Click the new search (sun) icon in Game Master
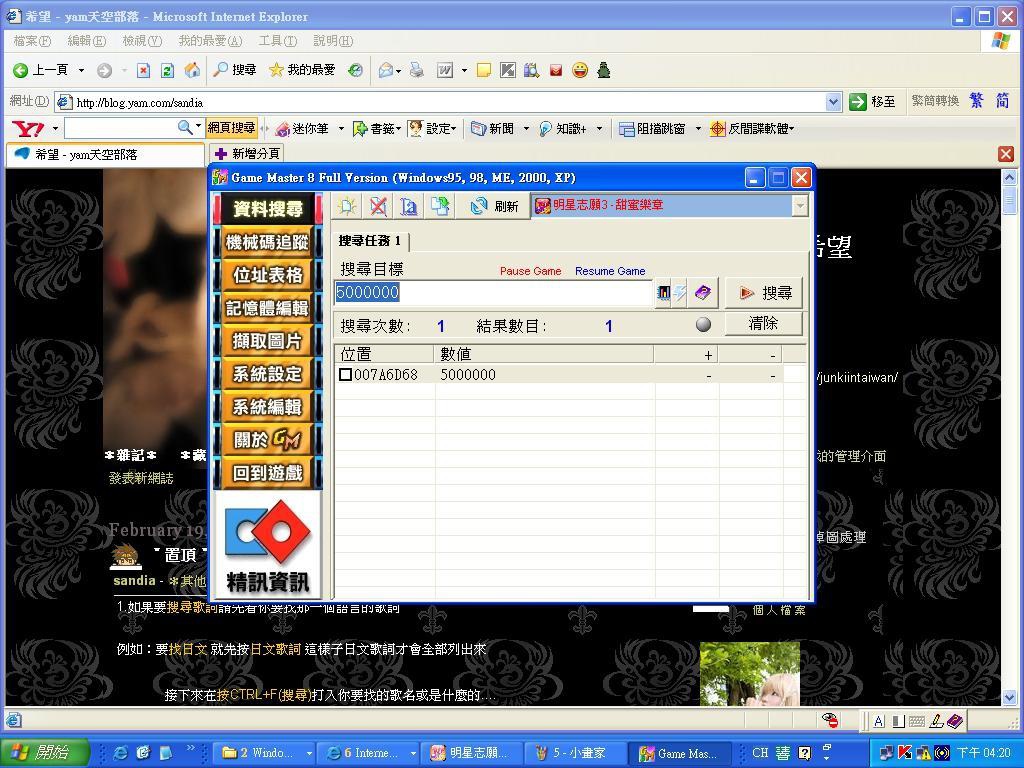The height and width of the screenshot is (768, 1024). (x=347, y=206)
